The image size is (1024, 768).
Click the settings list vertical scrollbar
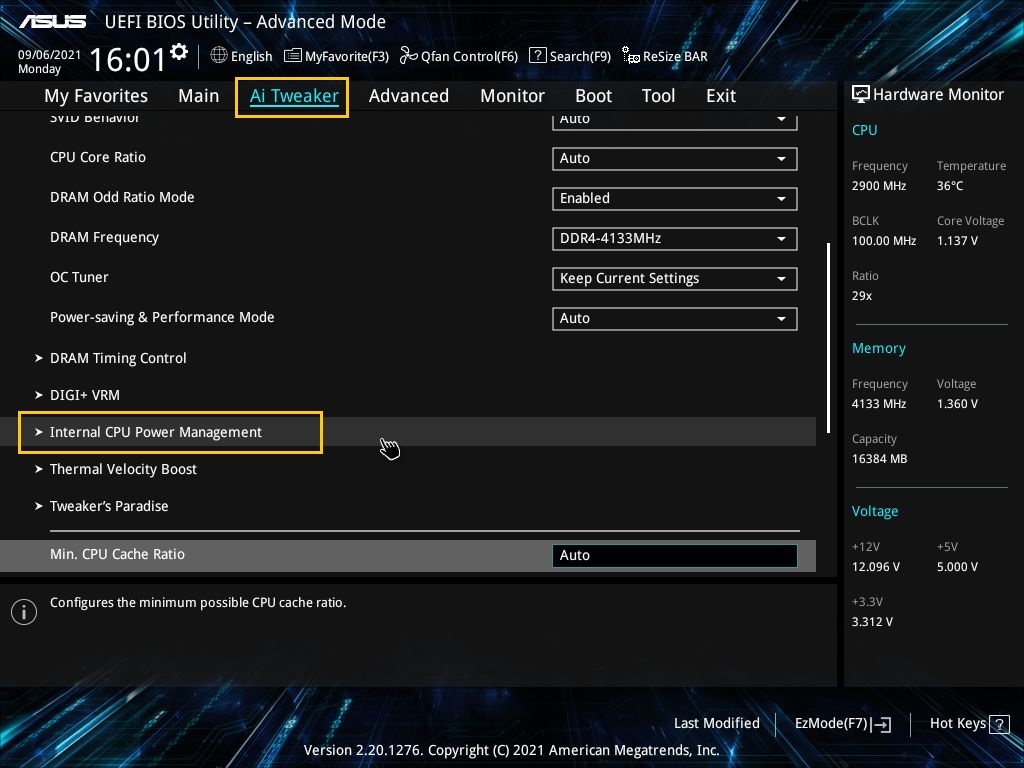pyautogui.click(x=828, y=338)
